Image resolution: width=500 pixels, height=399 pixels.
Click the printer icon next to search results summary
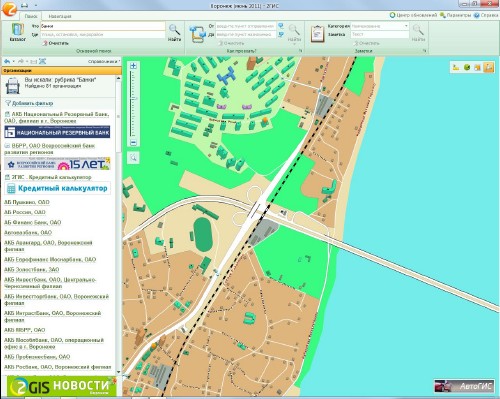13,86
